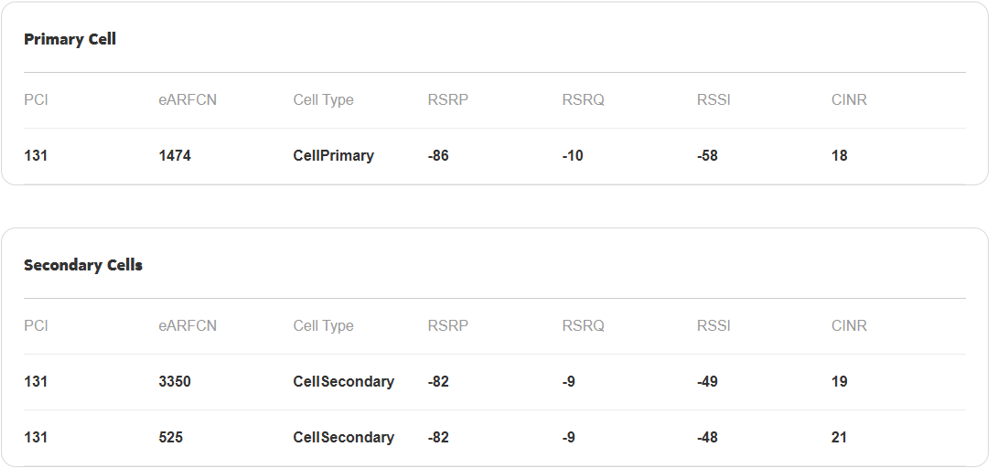
Task: Click the secondary CINR value 21
Action: pos(839,437)
